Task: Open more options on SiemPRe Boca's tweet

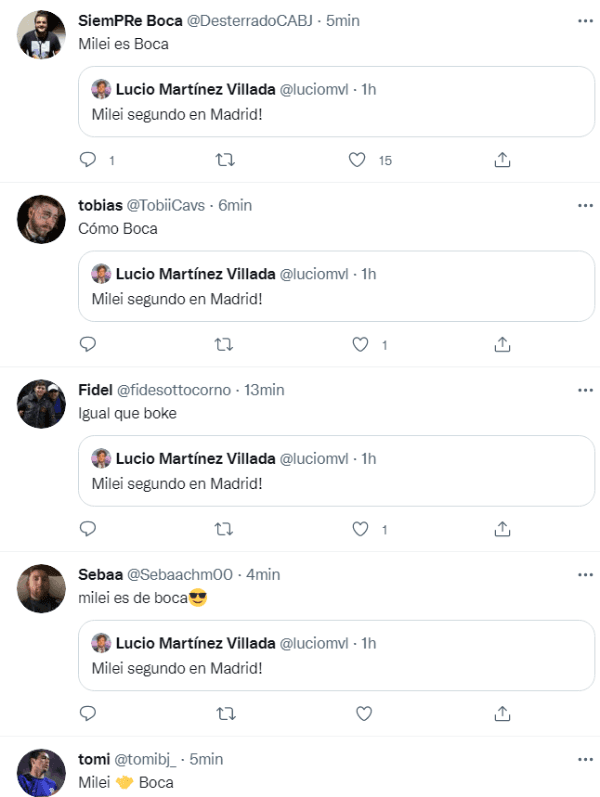Action: click(585, 21)
